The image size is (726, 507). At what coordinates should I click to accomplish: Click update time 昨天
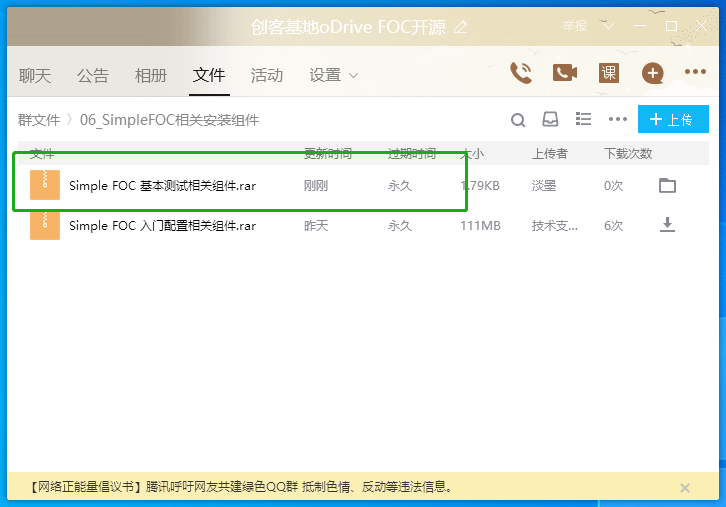(316, 226)
